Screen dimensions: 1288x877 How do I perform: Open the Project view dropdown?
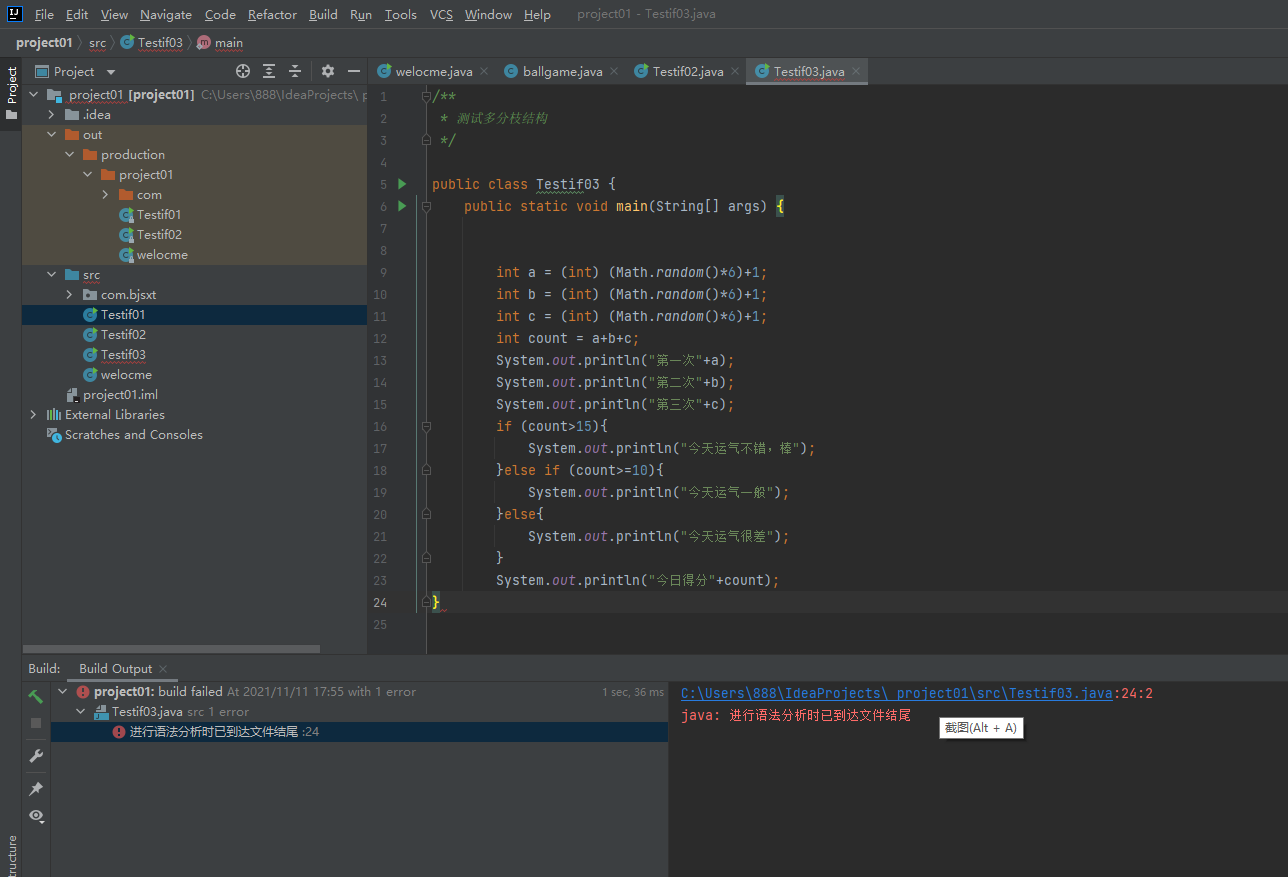click(111, 72)
